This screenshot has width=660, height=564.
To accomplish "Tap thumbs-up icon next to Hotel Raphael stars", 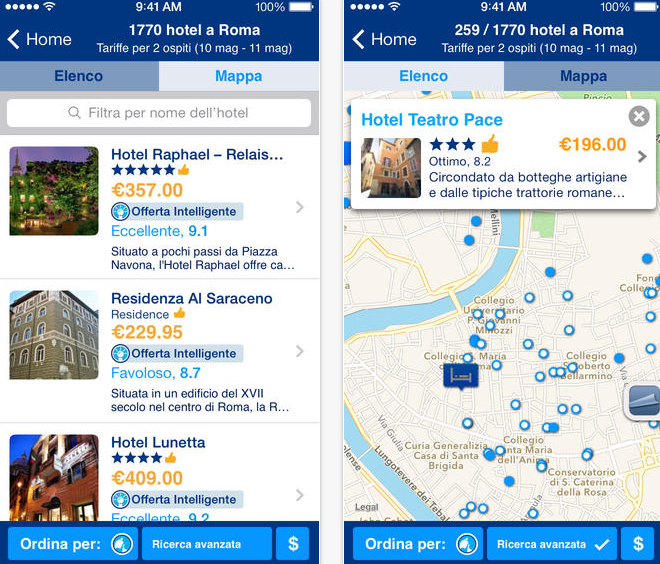I will coord(184,170).
